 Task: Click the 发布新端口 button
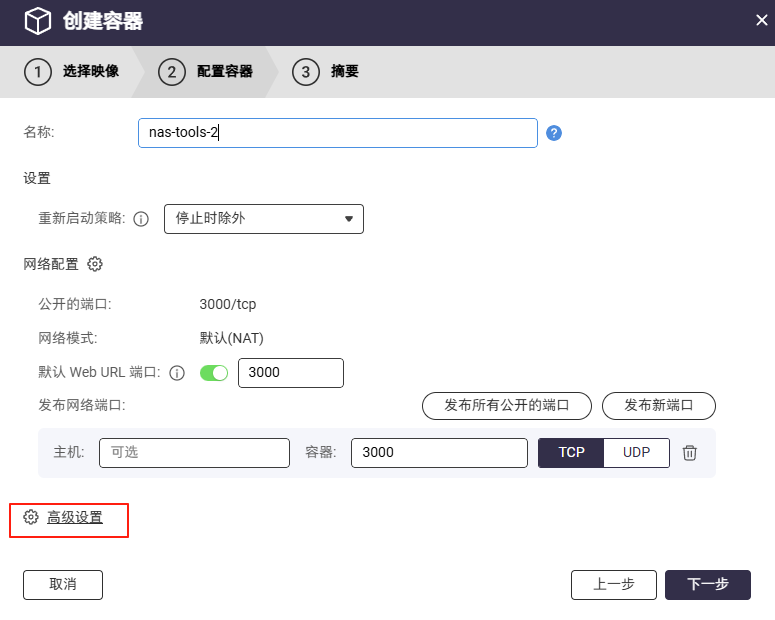click(658, 406)
